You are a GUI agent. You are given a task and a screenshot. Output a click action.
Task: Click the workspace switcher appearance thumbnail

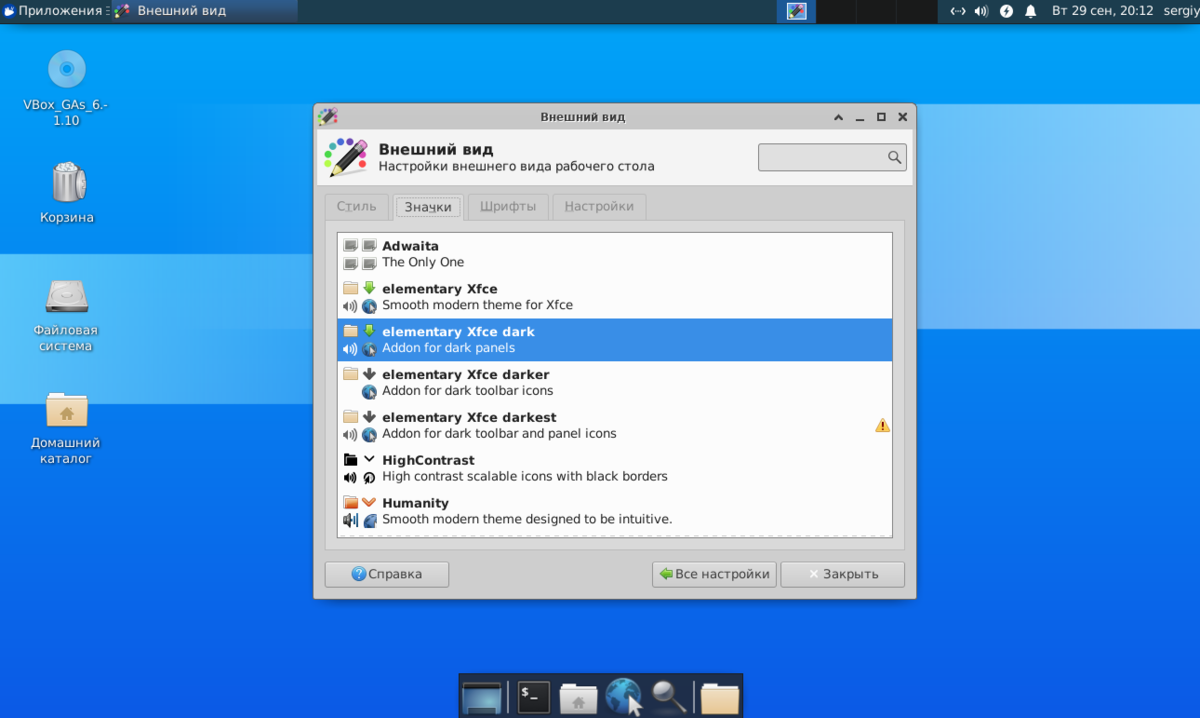796,11
